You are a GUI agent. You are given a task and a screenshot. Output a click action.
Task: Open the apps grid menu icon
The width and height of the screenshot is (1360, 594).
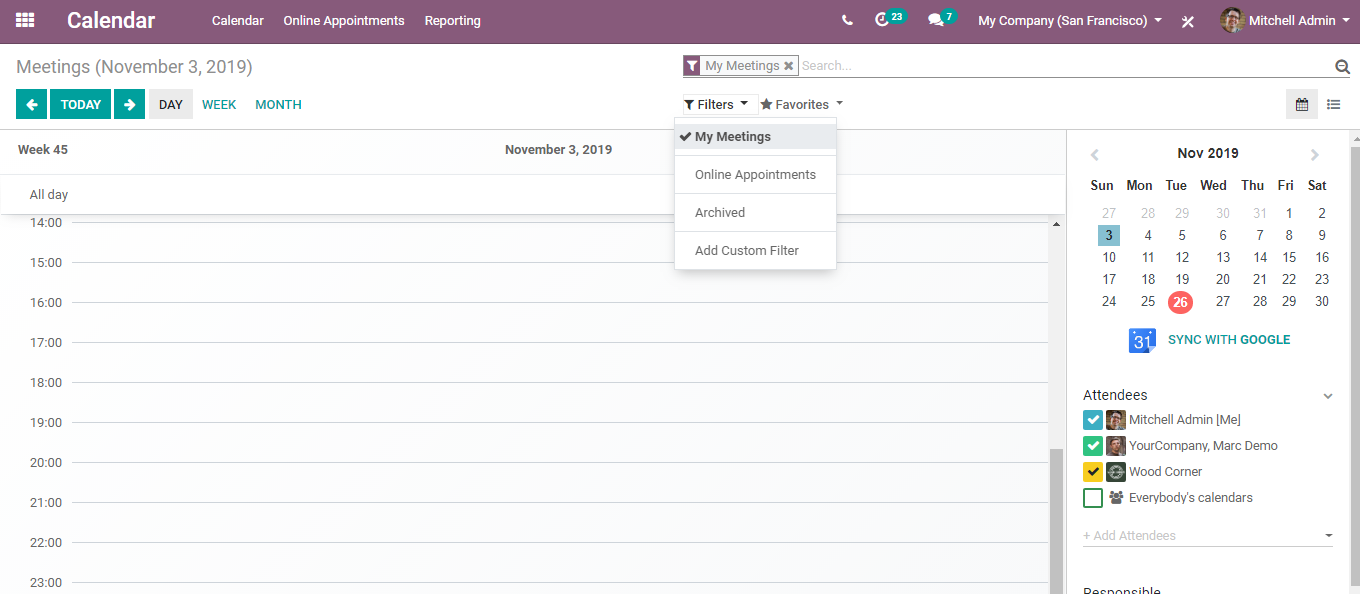click(25, 20)
